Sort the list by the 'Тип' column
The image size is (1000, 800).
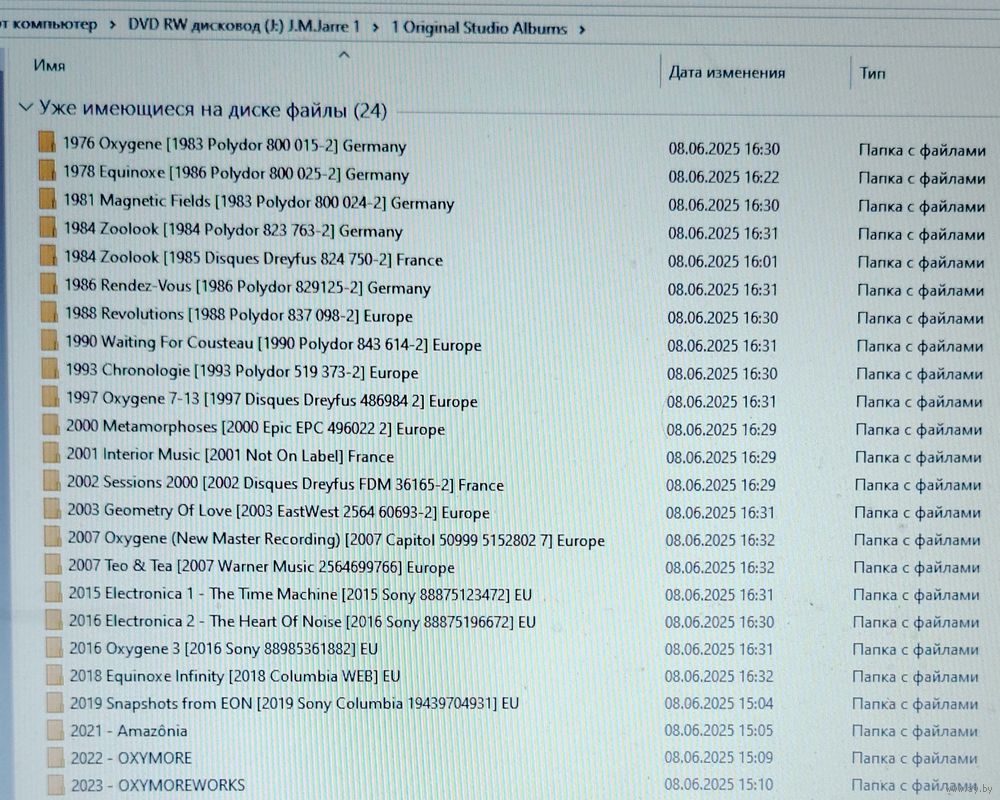point(872,73)
